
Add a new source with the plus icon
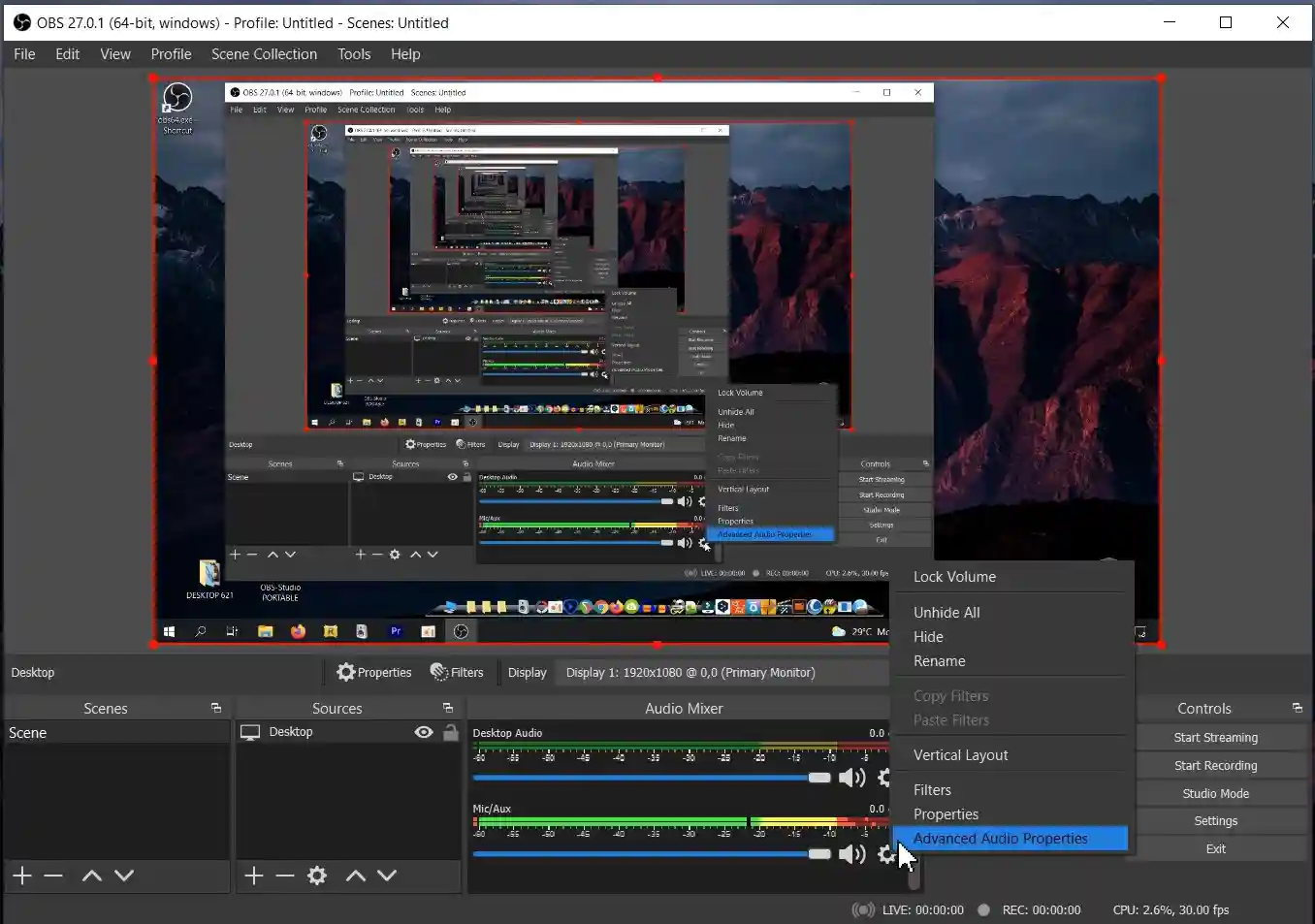click(x=254, y=876)
